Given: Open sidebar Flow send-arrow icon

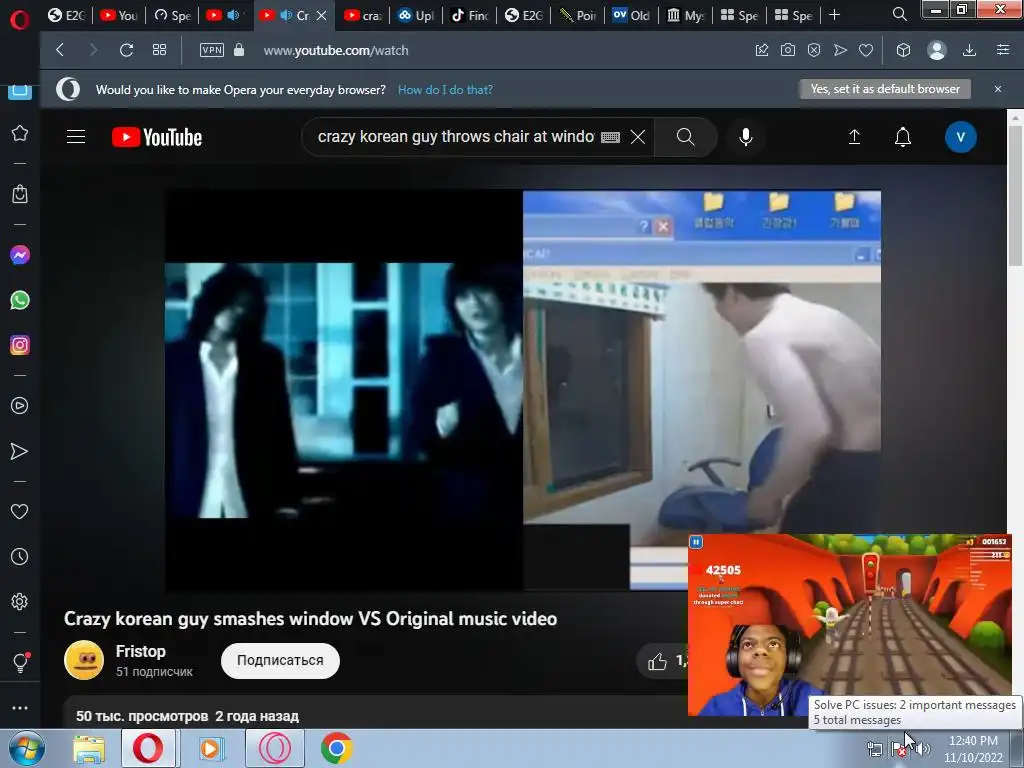Looking at the screenshot, I should point(20,451).
